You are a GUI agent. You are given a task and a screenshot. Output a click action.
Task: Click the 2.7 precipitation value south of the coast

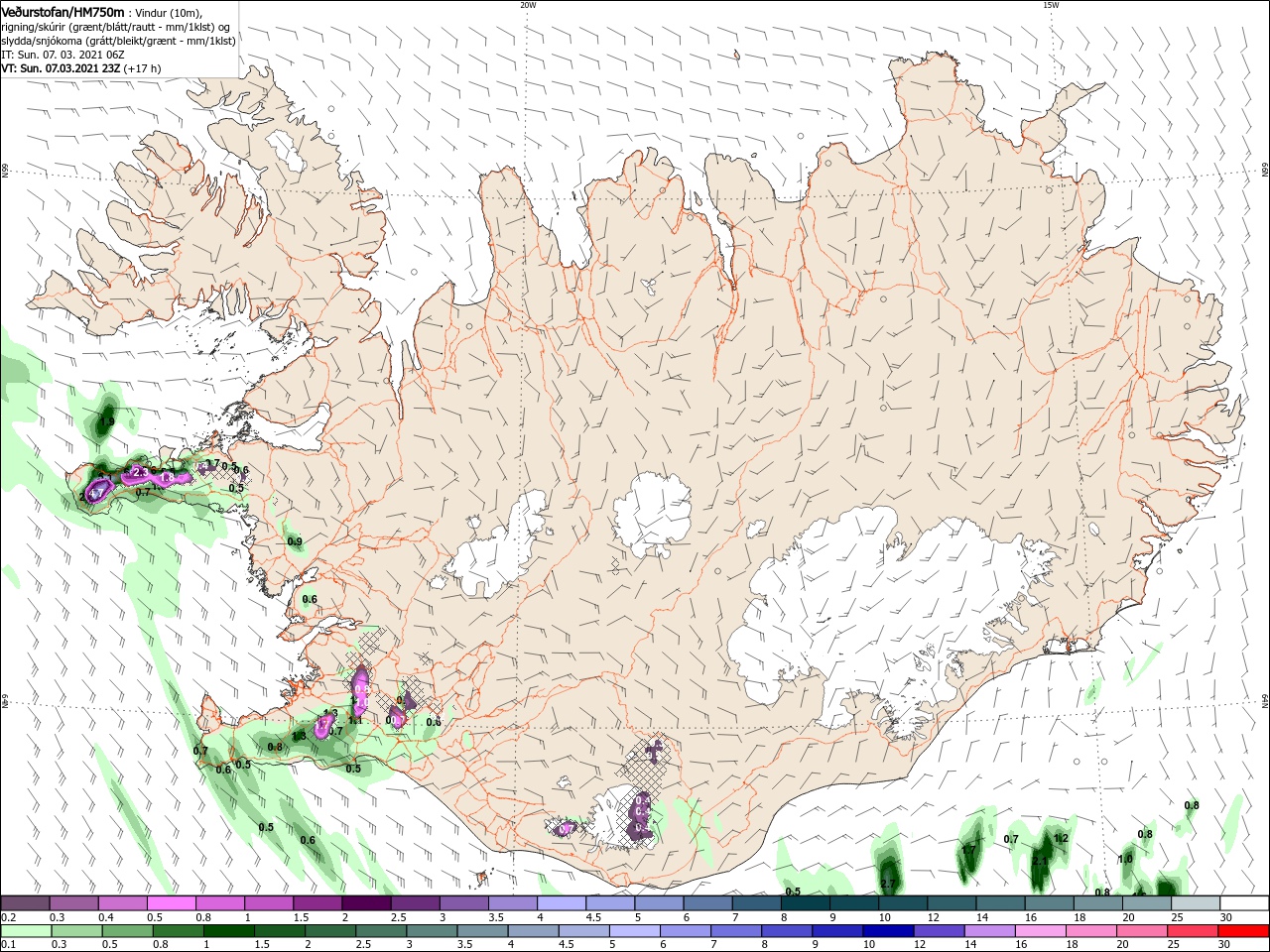tap(888, 883)
